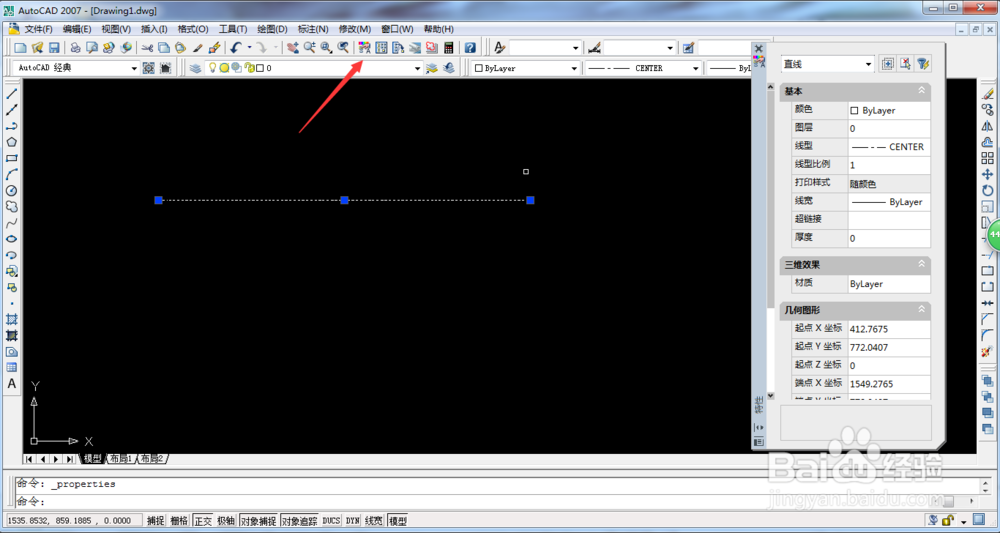Open the 编辑(E) menu
This screenshot has width=1000, height=533.
point(77,29)
